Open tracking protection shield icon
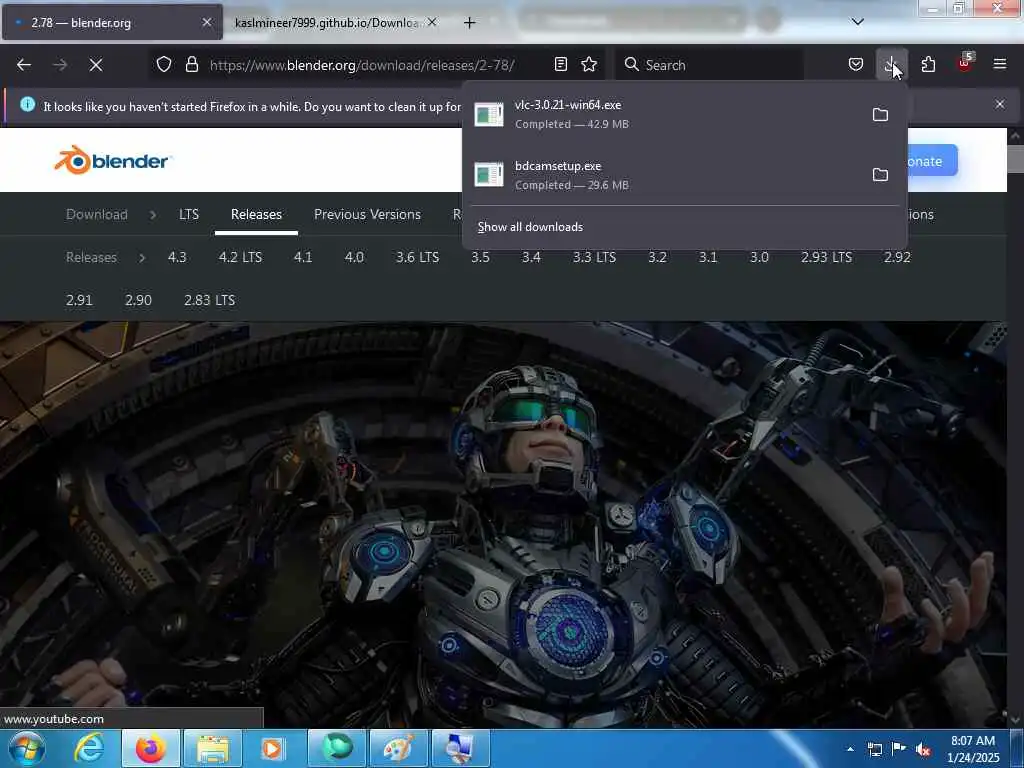This screenshot has width=1024, height=768. click(164, 64)
